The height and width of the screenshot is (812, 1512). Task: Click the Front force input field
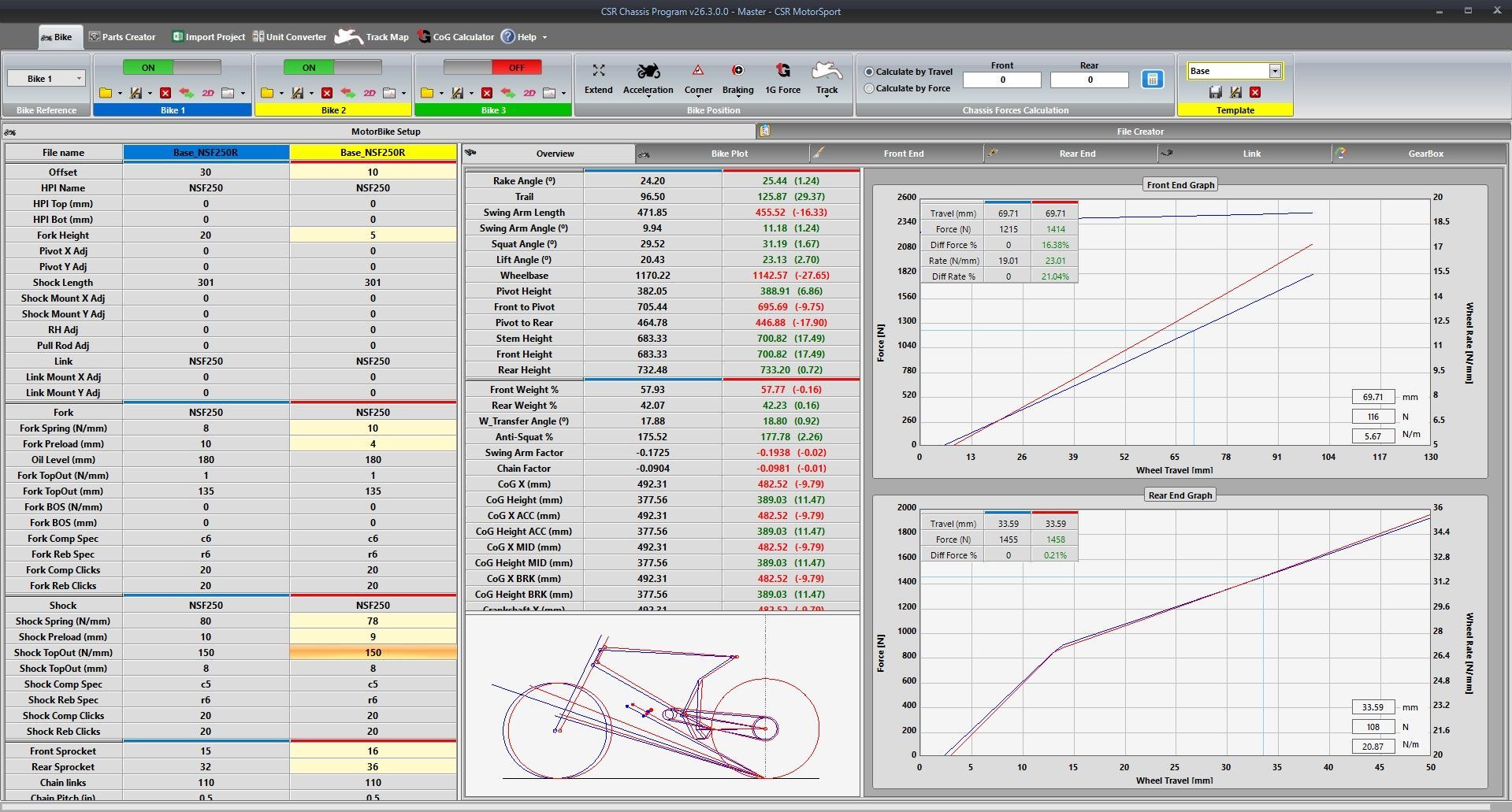click(x=1001, y=80)
